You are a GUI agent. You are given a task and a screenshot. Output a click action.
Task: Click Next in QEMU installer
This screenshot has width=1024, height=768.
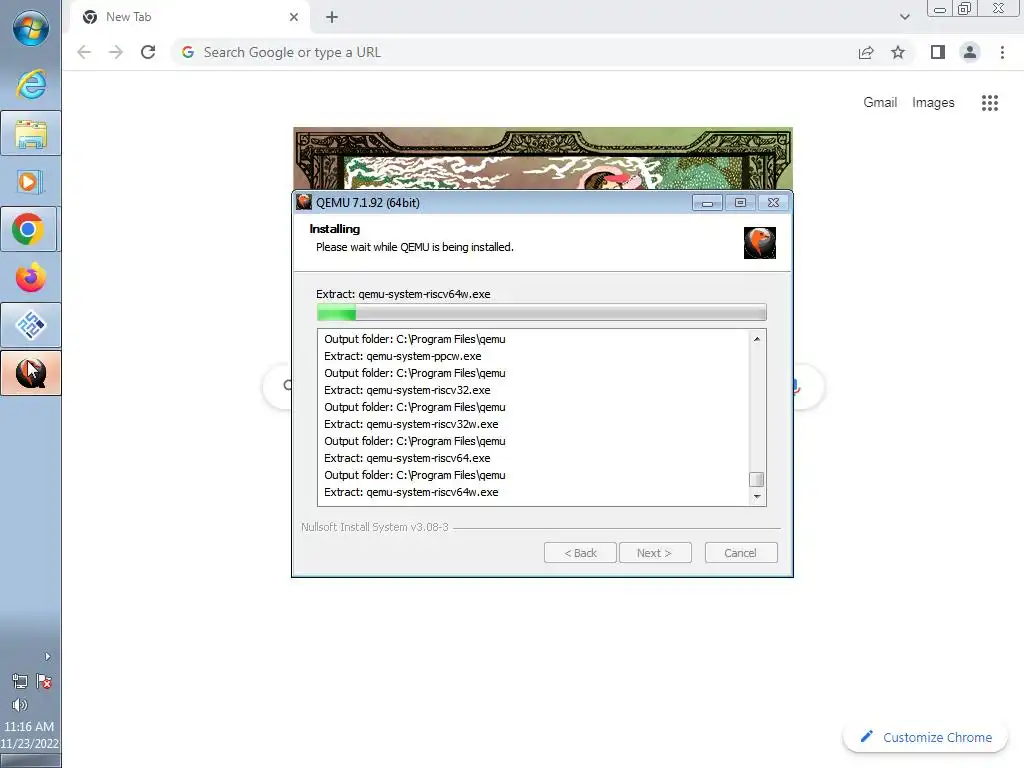click(654, 552)
